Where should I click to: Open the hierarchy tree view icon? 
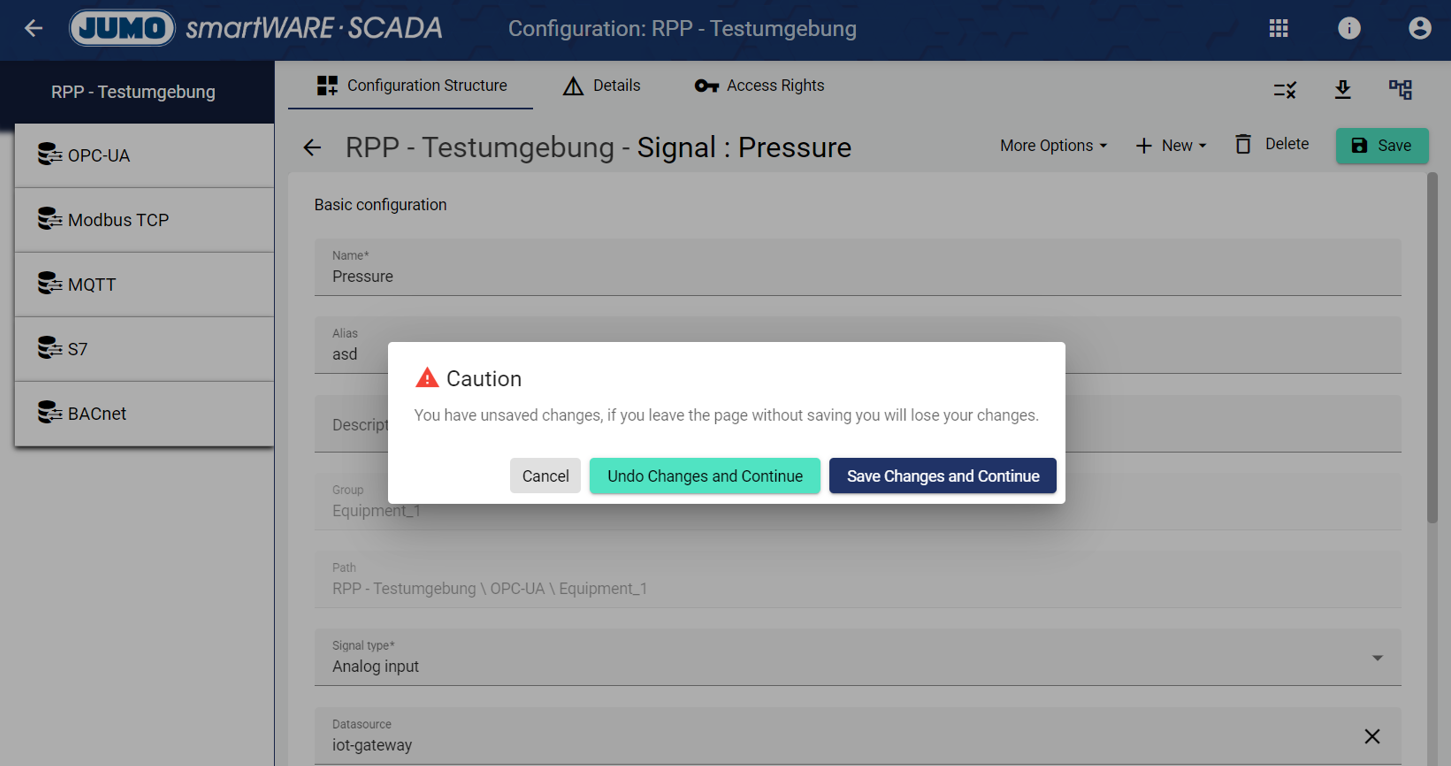[x=1400, y=90]
